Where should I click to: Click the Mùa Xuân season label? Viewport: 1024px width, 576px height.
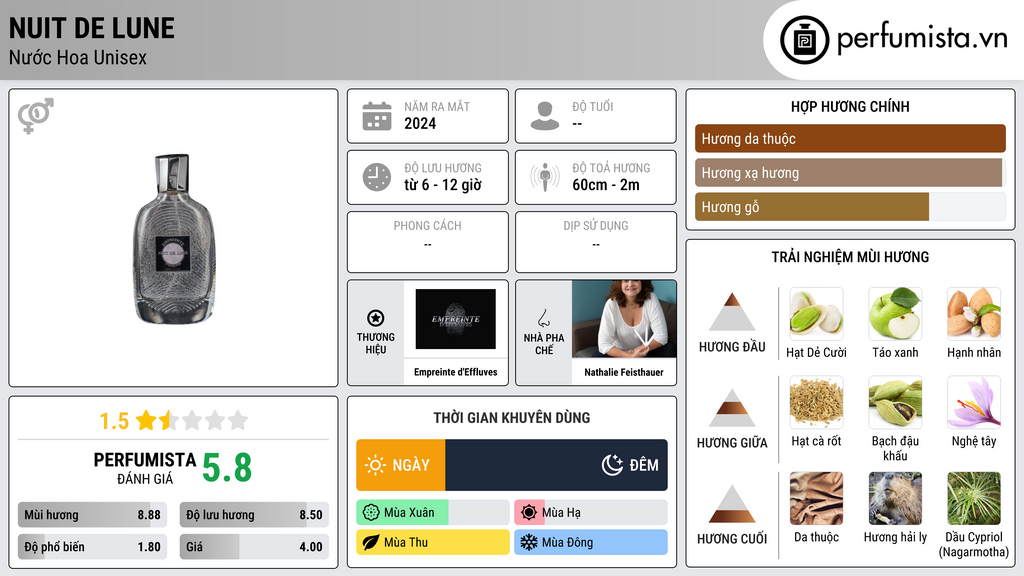click(x=409, y=513)
